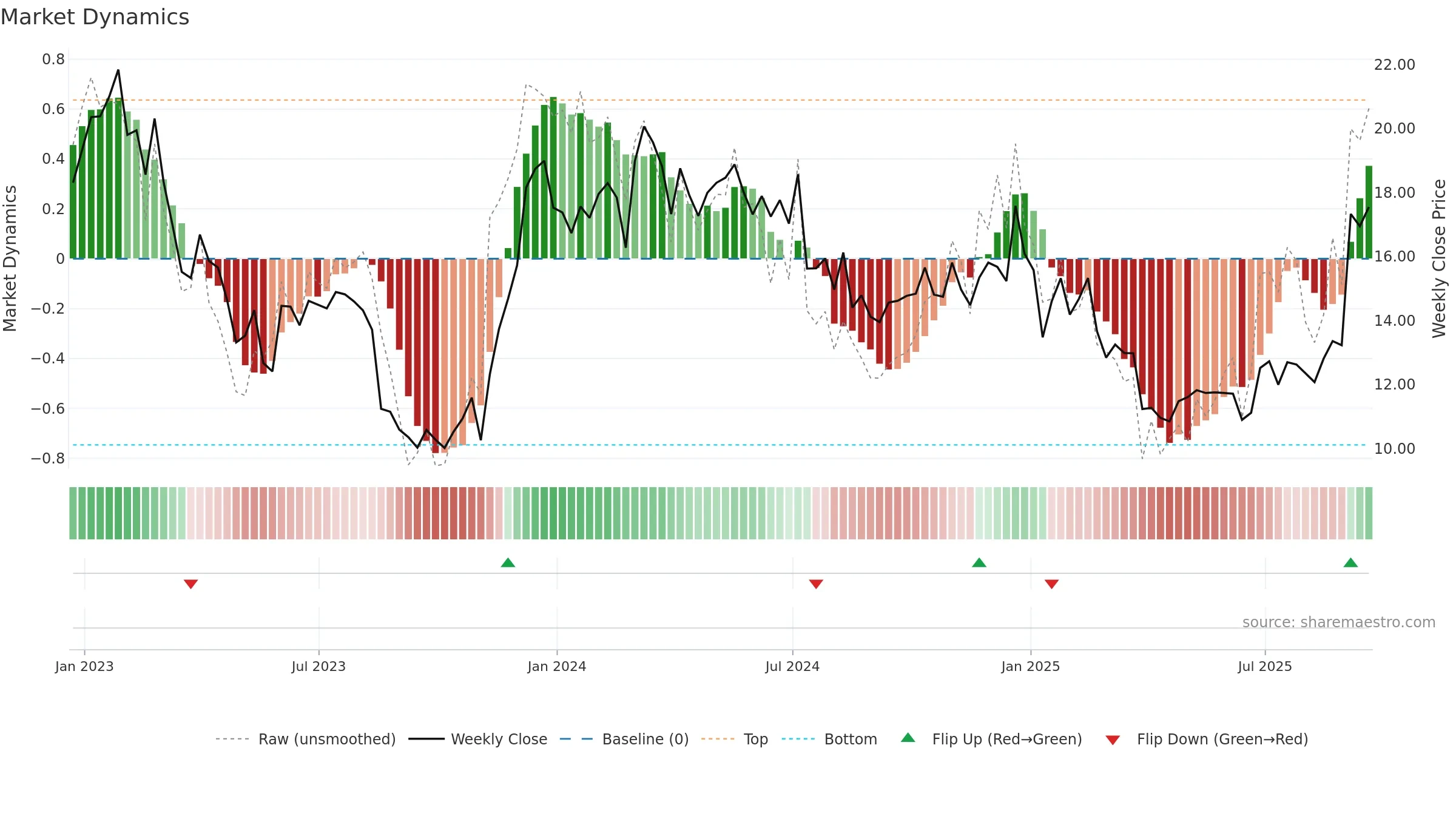Click the 0.8 left axis tick

[53, 59]
